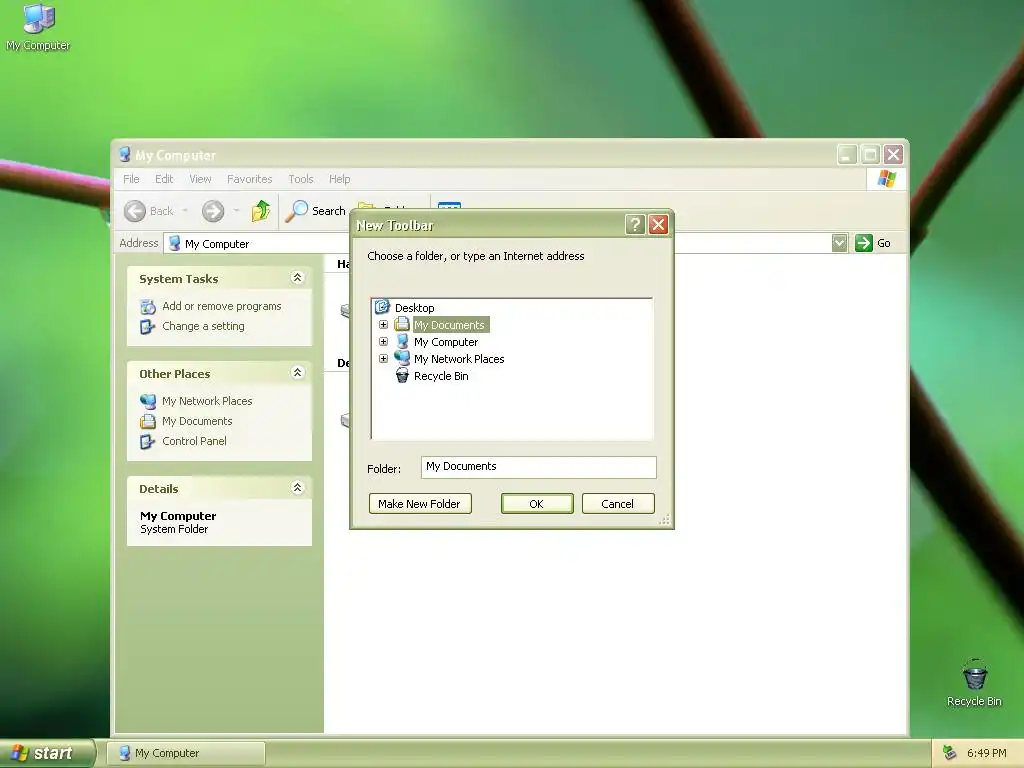The width and height of the screenshot is (1024, 768).
Task: Open the File menu
Action: point(131,179)
